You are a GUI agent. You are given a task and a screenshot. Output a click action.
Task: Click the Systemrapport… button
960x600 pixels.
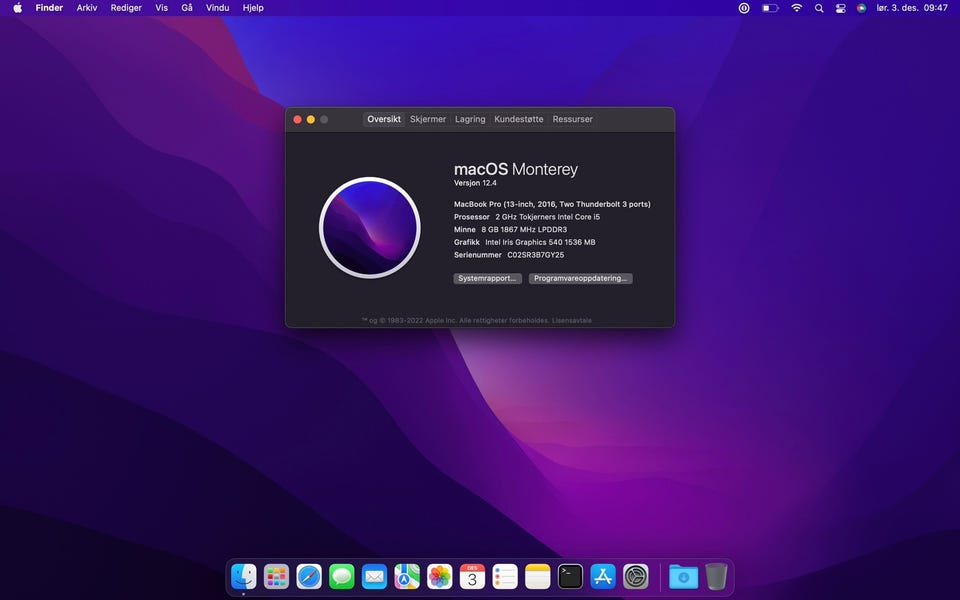coord(488,279)
